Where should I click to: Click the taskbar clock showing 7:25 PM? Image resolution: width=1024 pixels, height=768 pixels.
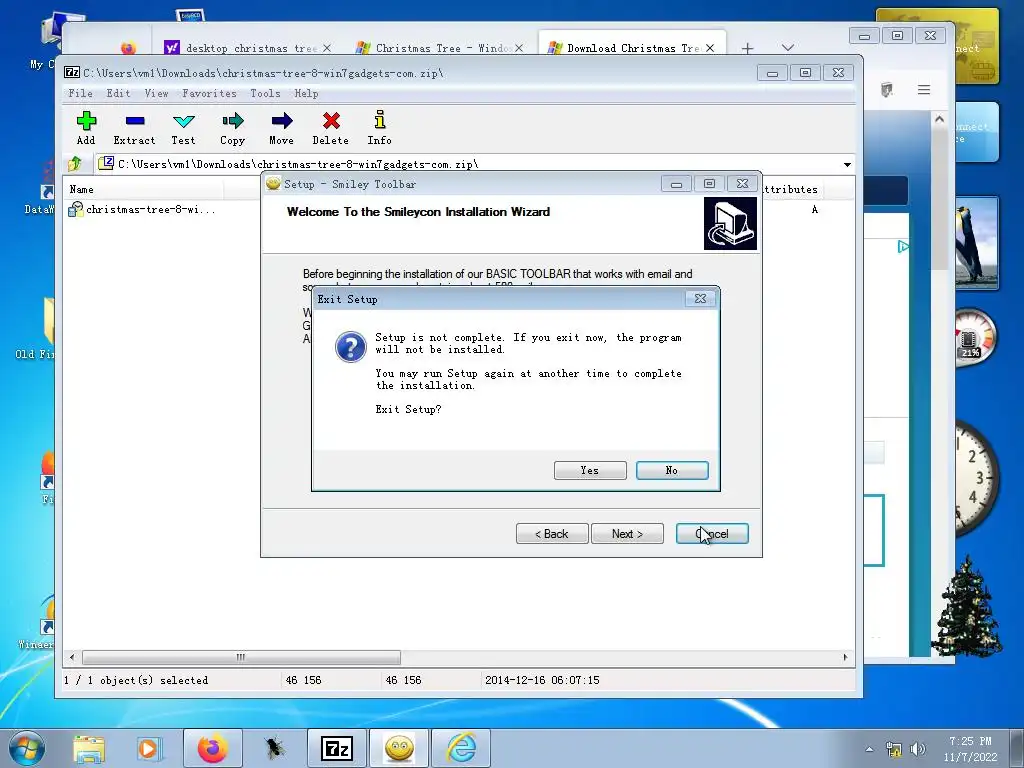coord(970,749)
